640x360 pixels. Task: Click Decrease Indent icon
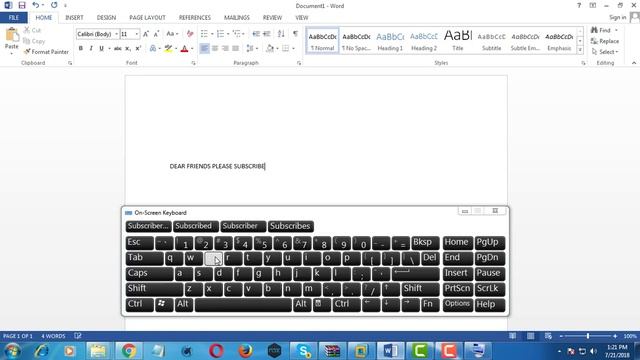pyautogui.click(x=256, y=34)
